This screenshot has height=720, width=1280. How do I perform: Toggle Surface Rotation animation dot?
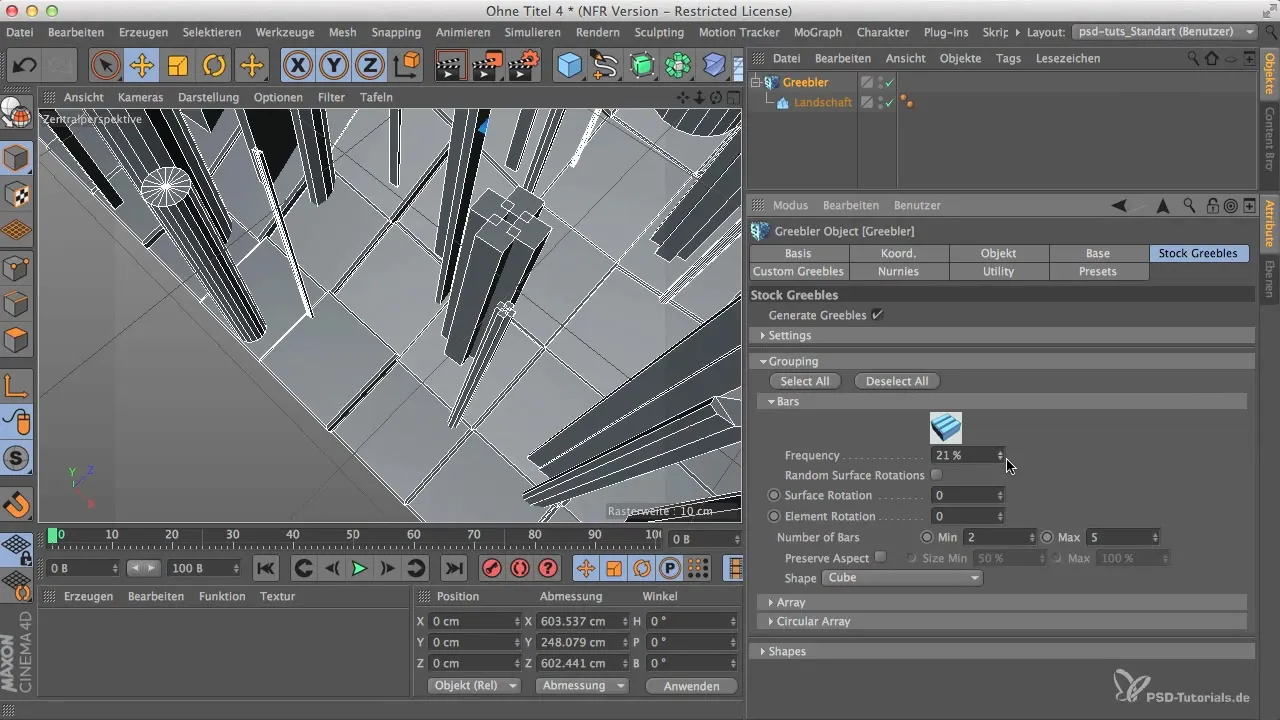point(773,495)
